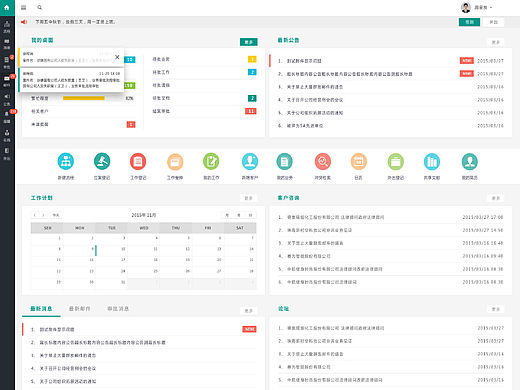Viewport: 520px width, 390px height.
Task: Open the blue add-person shortcut icon
Action: coord(250,161)
